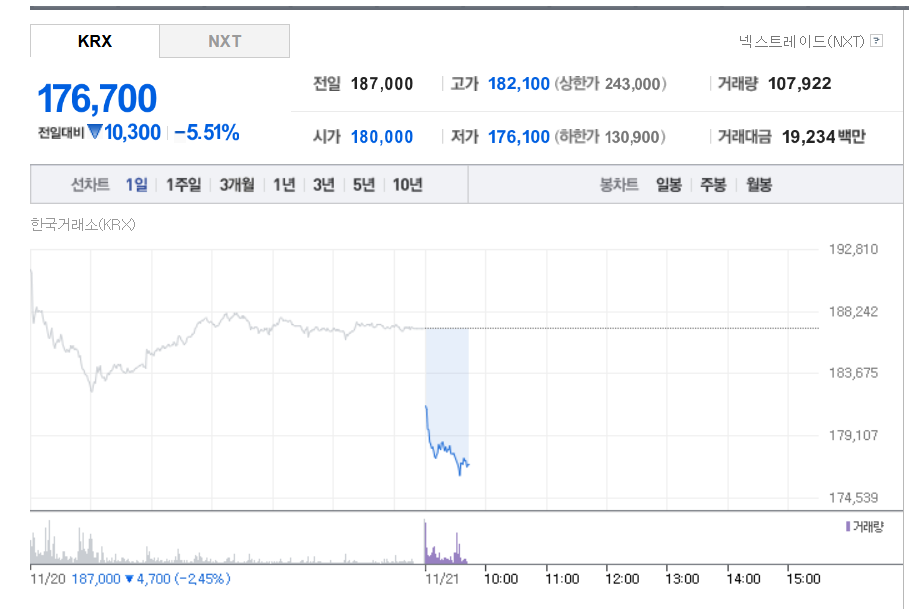The image size is (909, 609).
Task: Show the 일봉 daily candle chart
Action: point(668,185)
